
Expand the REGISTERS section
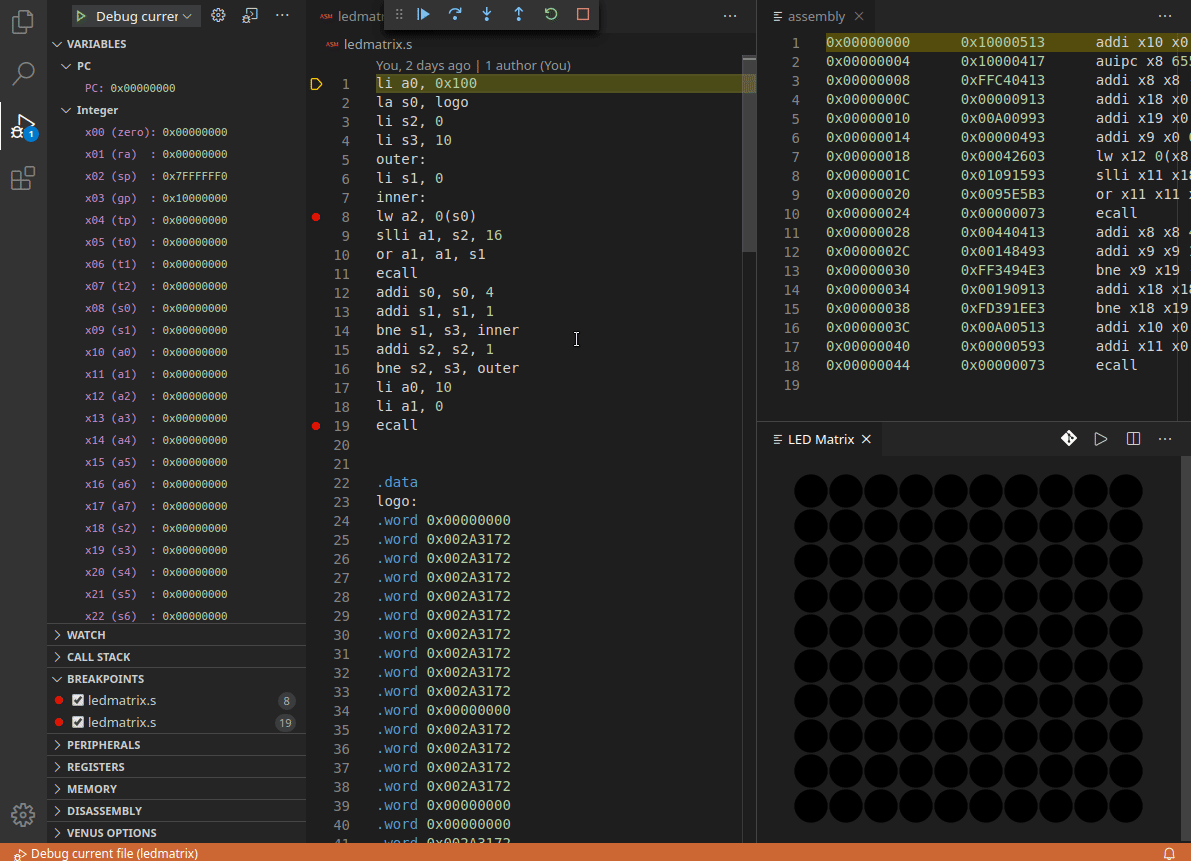point(176,767)
